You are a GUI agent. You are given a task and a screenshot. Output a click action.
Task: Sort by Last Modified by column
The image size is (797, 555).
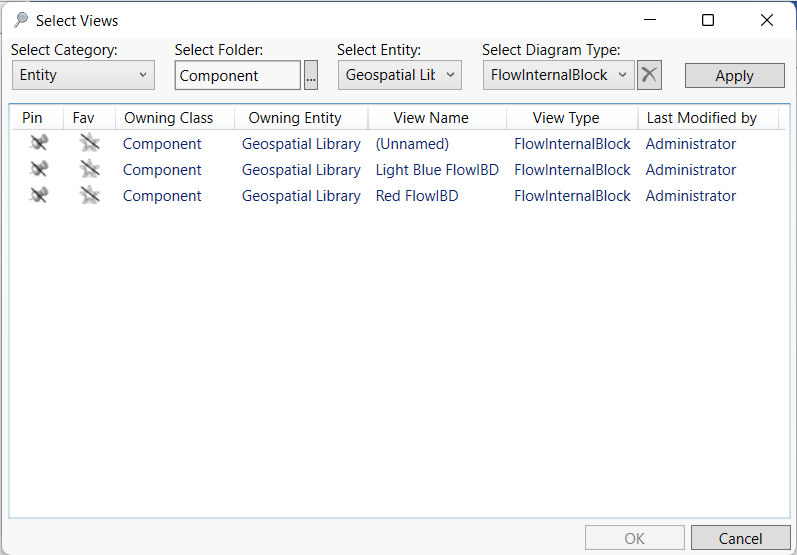click(701, 118)
